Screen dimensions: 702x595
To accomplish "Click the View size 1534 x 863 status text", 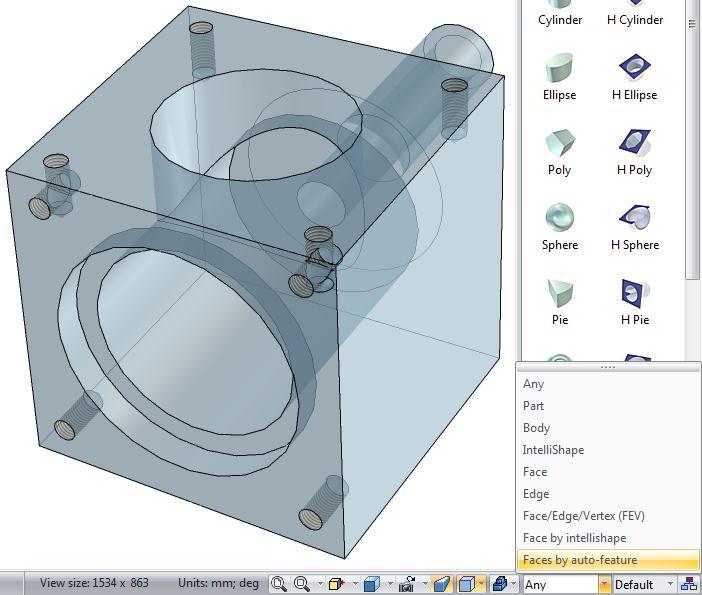I will [x=94, y=583].
